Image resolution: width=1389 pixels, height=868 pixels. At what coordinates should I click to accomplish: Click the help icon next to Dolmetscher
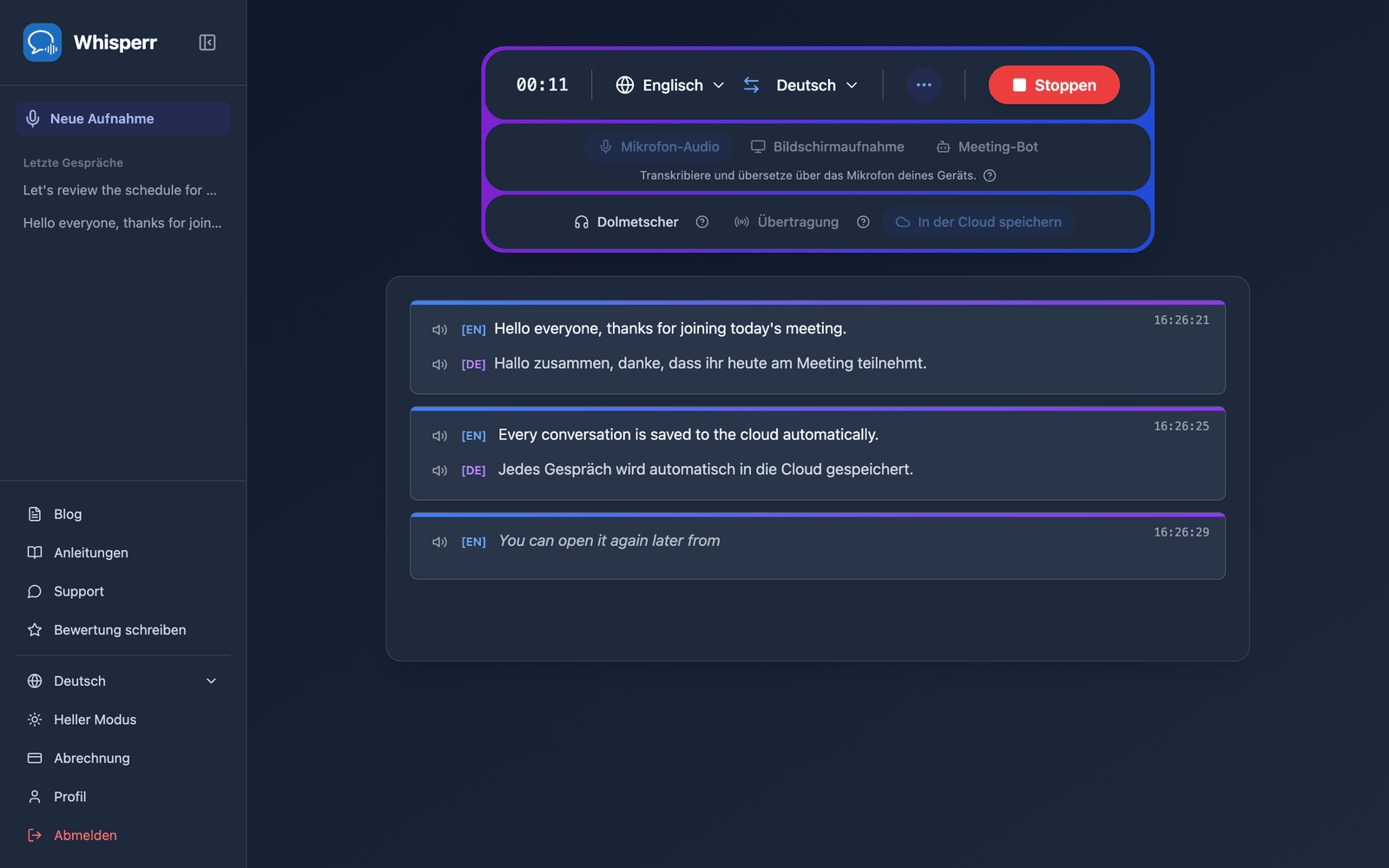click(x=702, y=222)
